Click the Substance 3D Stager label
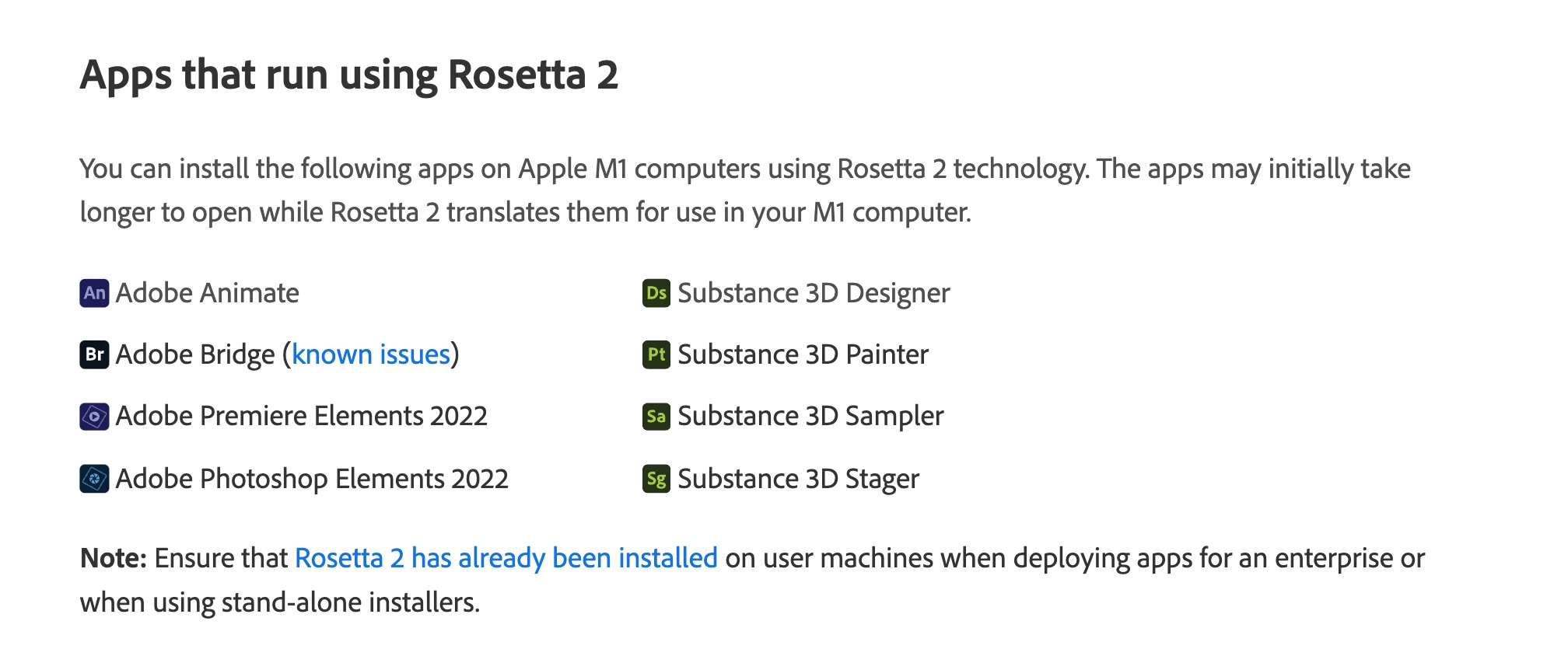 (x=798, y=479)
